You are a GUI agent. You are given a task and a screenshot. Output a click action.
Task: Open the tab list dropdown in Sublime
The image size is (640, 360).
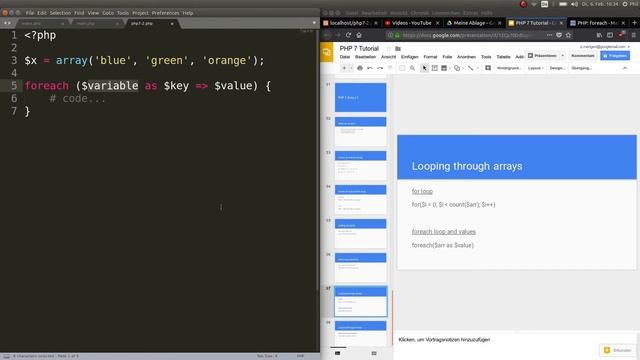pos(314,23)
